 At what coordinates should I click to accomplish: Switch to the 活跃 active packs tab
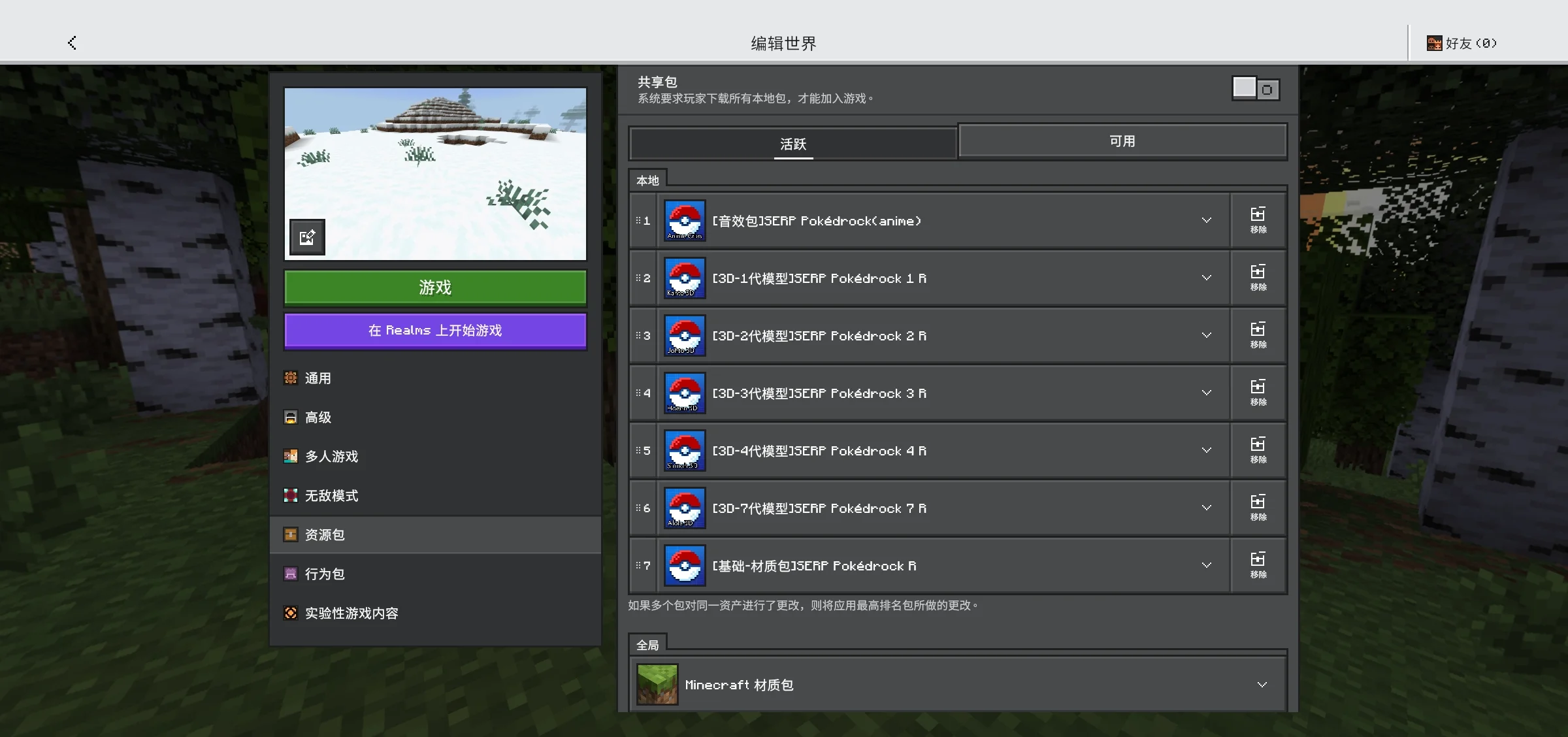pos(793,144)
